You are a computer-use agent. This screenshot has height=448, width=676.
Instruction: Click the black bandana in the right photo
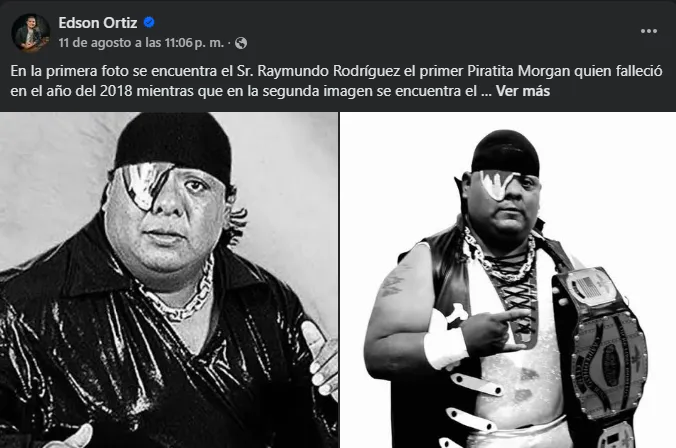coord(505,153)
